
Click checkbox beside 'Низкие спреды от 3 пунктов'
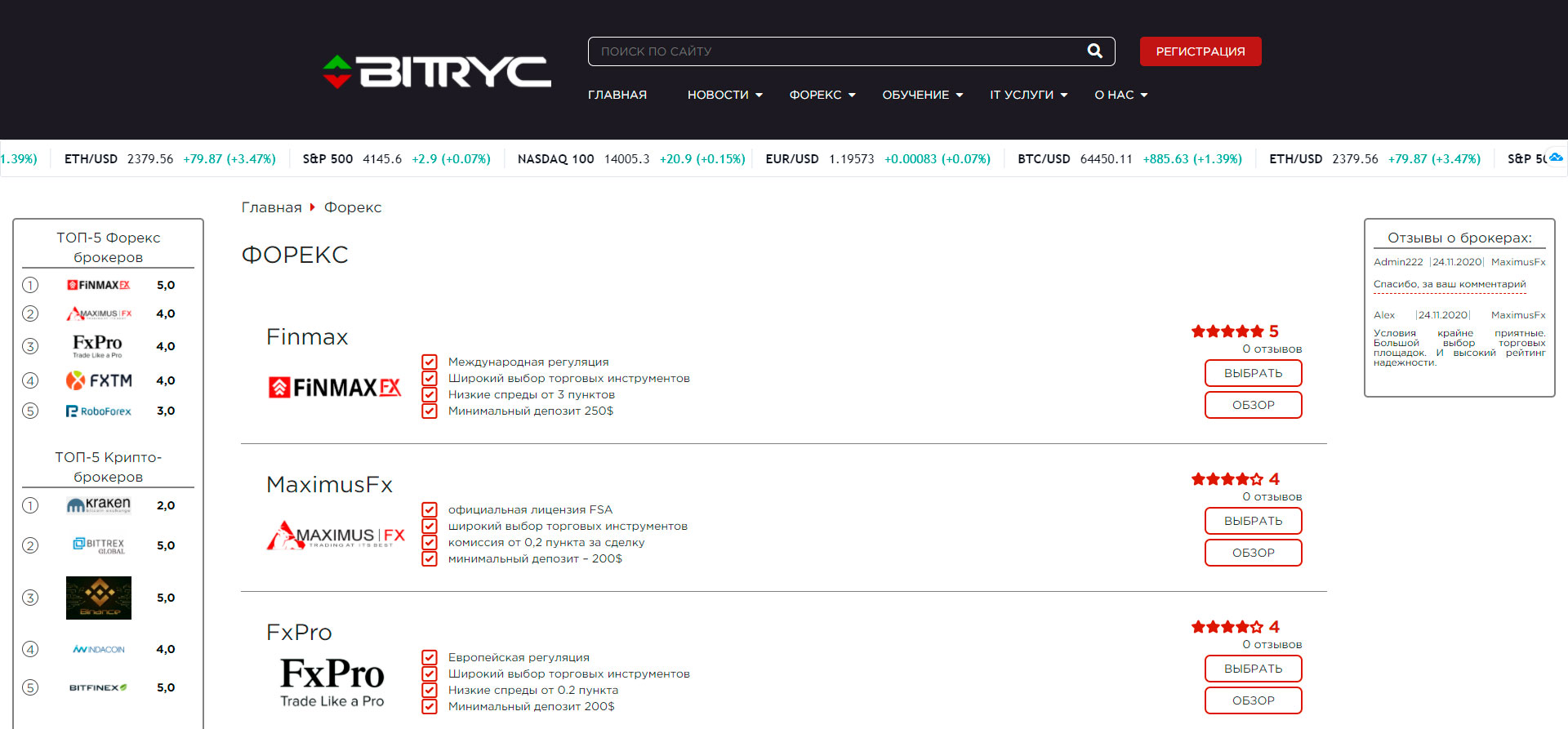tap(430, 394)
